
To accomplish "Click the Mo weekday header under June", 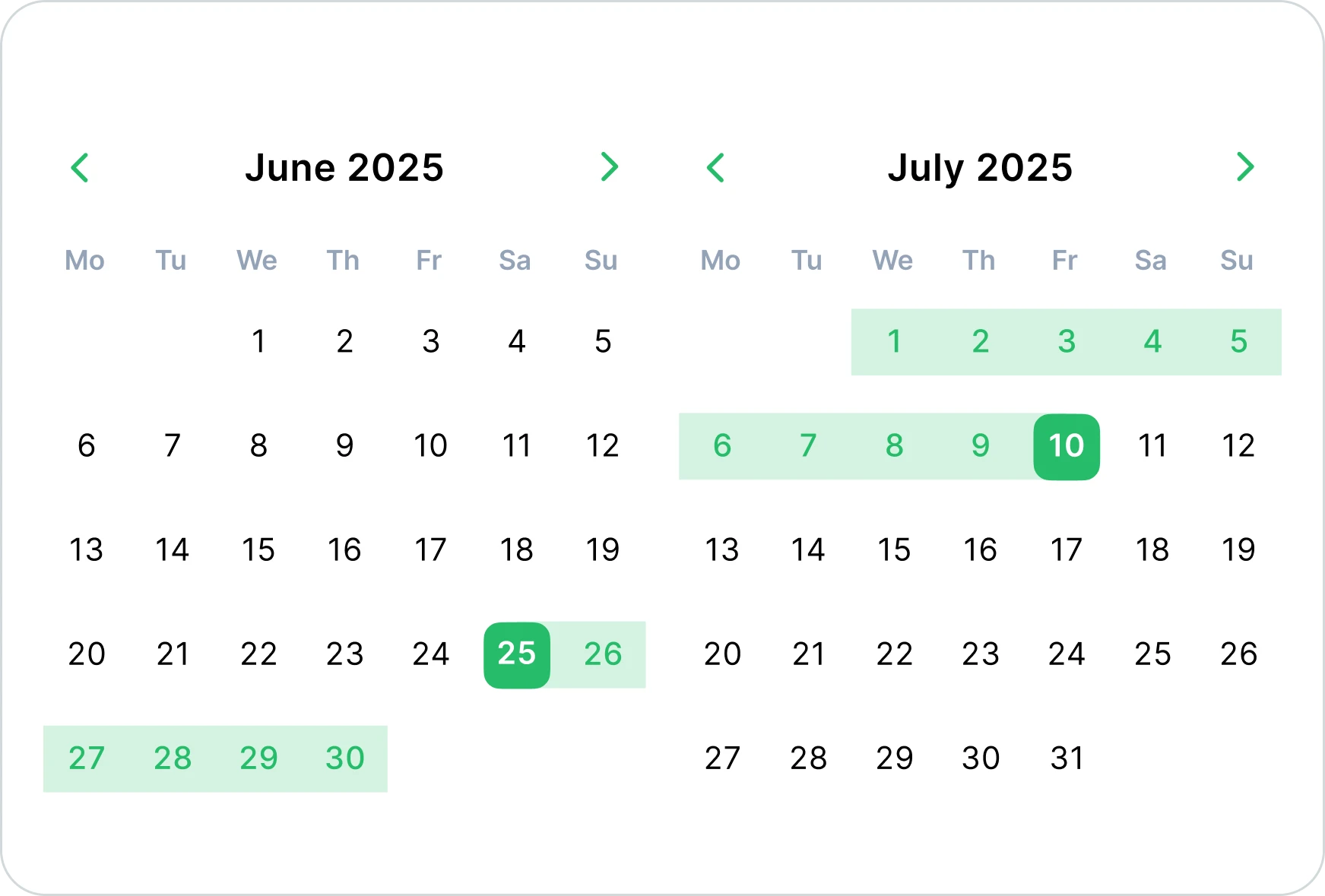I will [86, 261].
